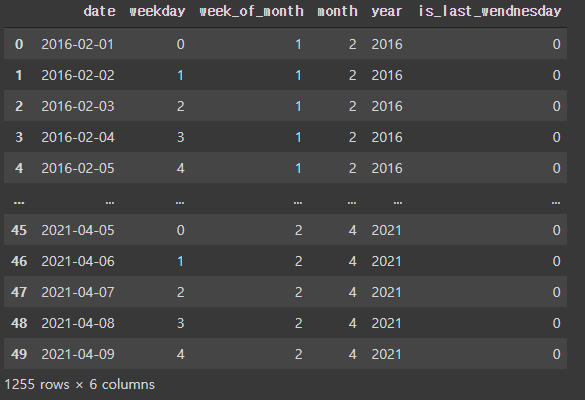The image size is (585, 400).
Task: Click the 1255 rows × 6 columns summary
Action: click(79, 384)
